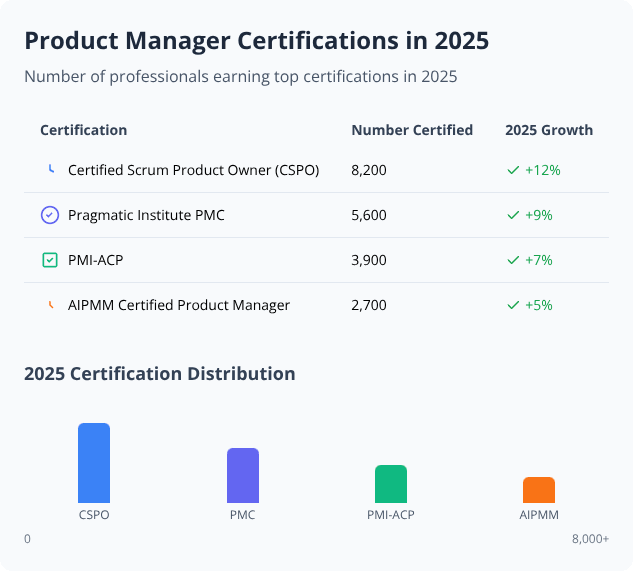This screenshot has height=571, width=633.
Task: Click the purple PMC bar
Action: point(242,475)
